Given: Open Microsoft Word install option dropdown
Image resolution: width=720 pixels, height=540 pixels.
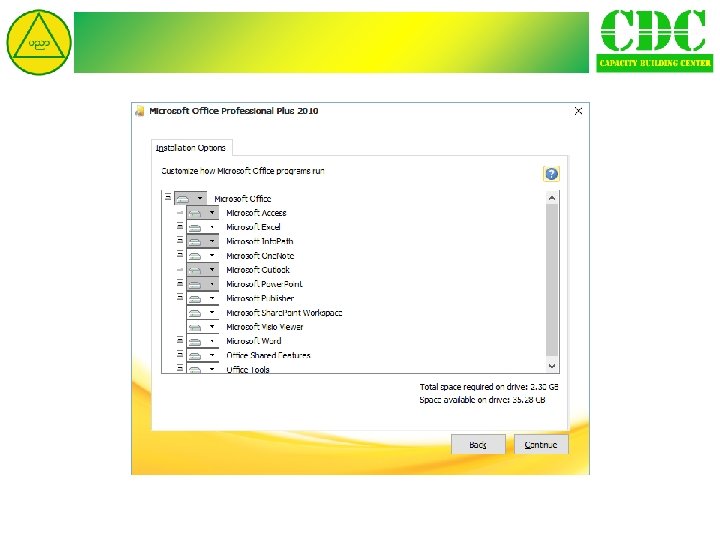Looking at the screenshot, I should tap(202, 341).
